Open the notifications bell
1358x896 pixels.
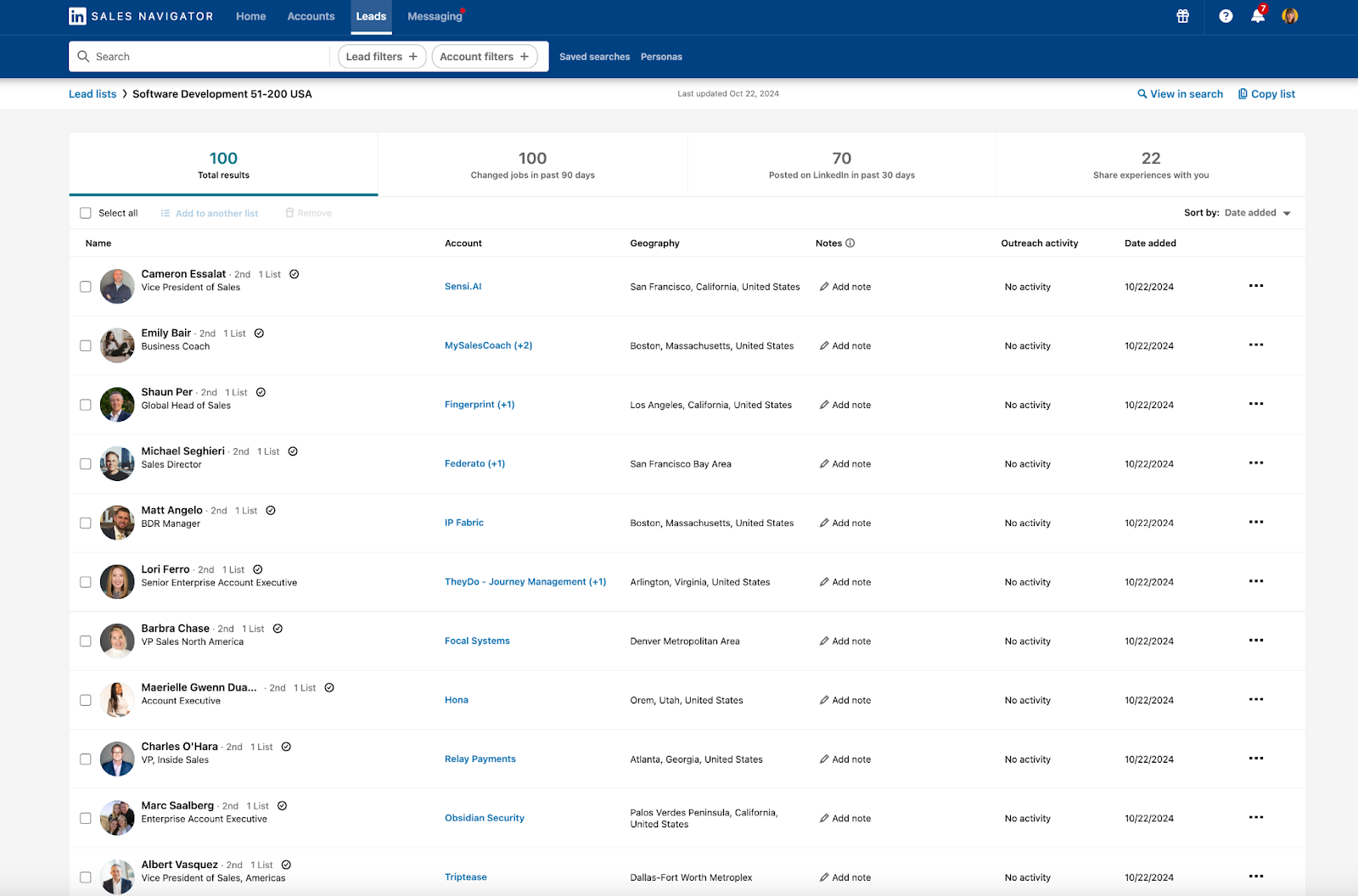1258,16
